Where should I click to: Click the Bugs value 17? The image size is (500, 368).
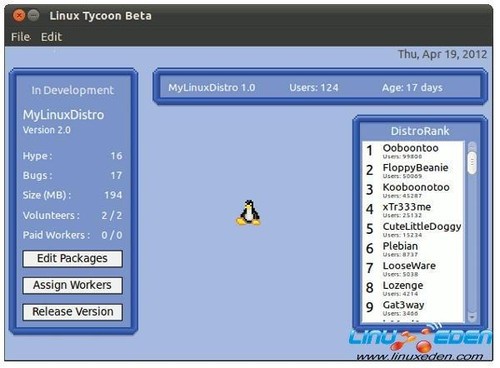click(x=116, y=175)
